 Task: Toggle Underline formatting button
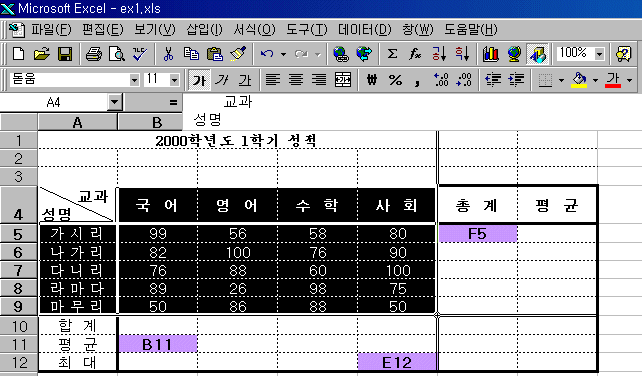pyautogui.click(x=245, y=79)
